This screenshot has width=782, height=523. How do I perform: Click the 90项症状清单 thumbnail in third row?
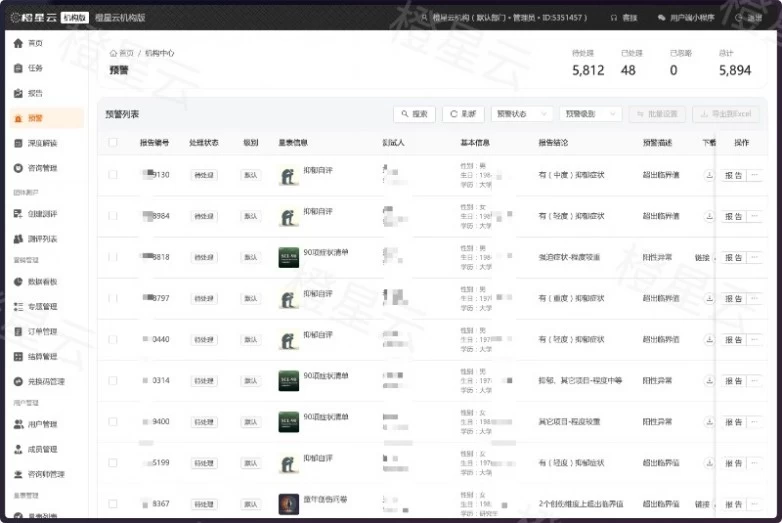tap(289, 257)
